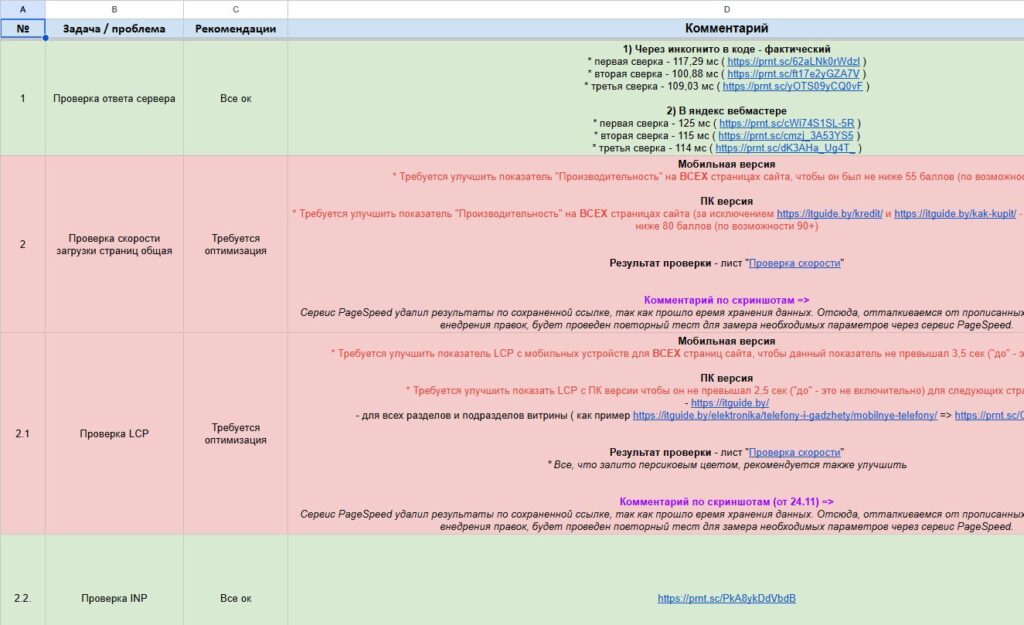Select 'Требуется оптимизация' in row 2
Screen dimensions: 1024x625
(235, 244)
